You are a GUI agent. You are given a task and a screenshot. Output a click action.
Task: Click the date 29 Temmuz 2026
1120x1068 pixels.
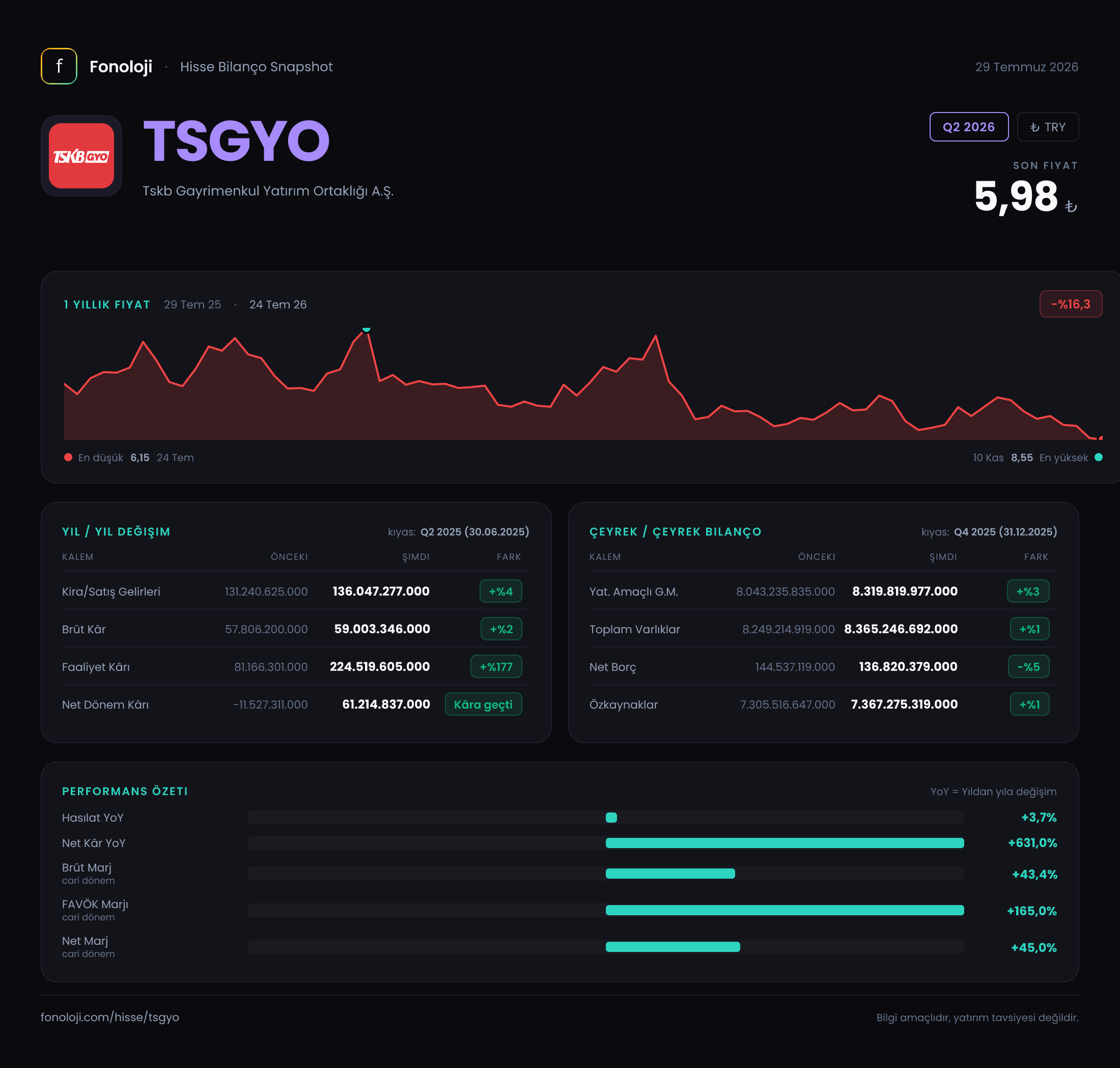click(x=1027, y=67)
